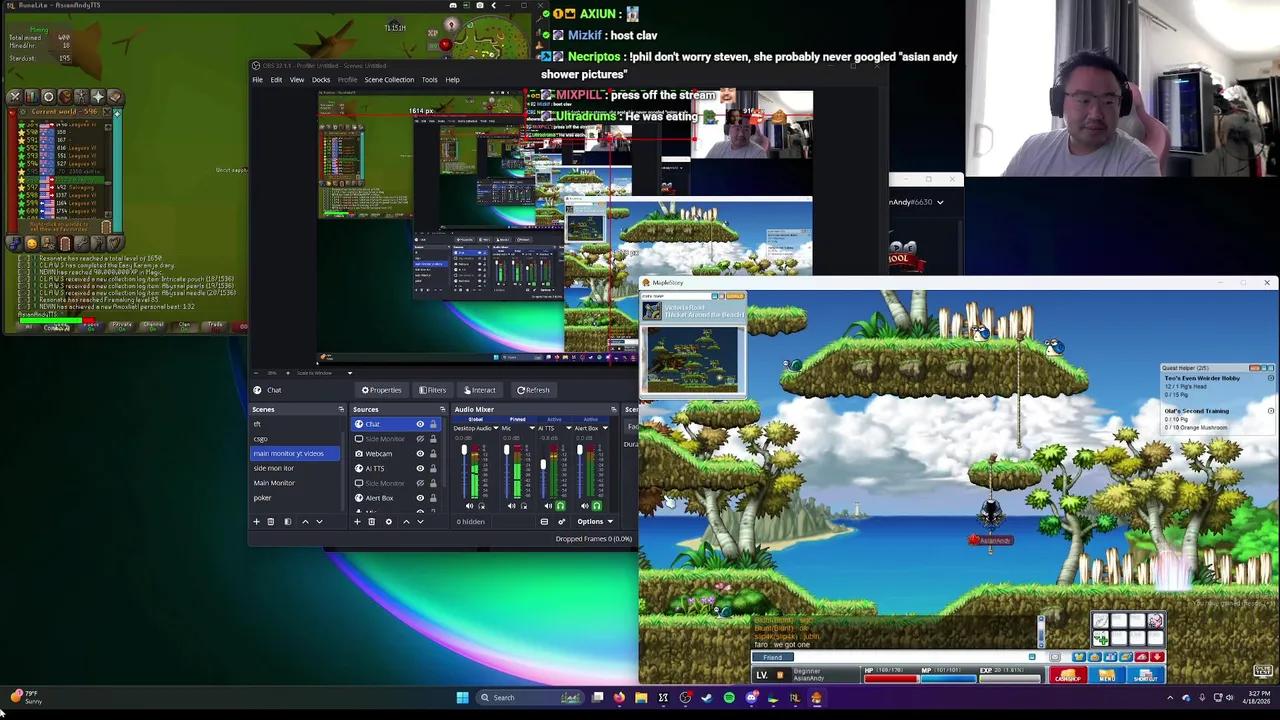The width and height of the screenshot is (1280, 720).
Task: Click the Filters button in OBS
Action: click(x=433, y=390)
